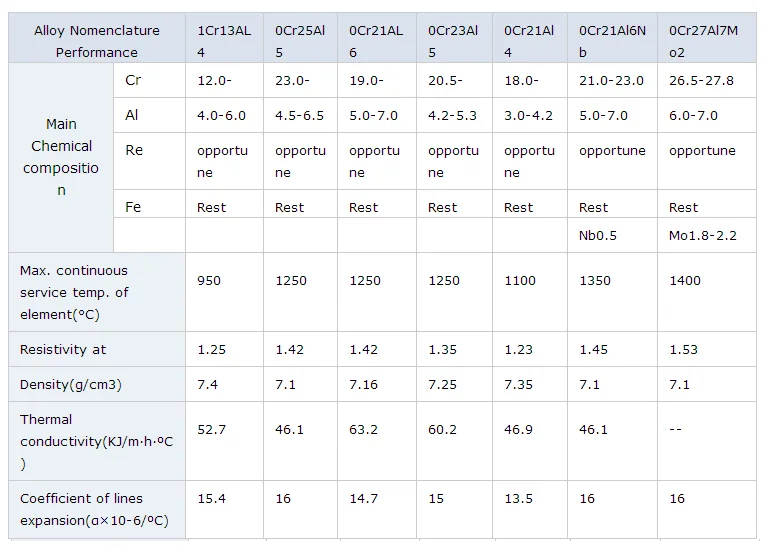
Task: Click the Resistivity at row label
Action: point(63,350)
